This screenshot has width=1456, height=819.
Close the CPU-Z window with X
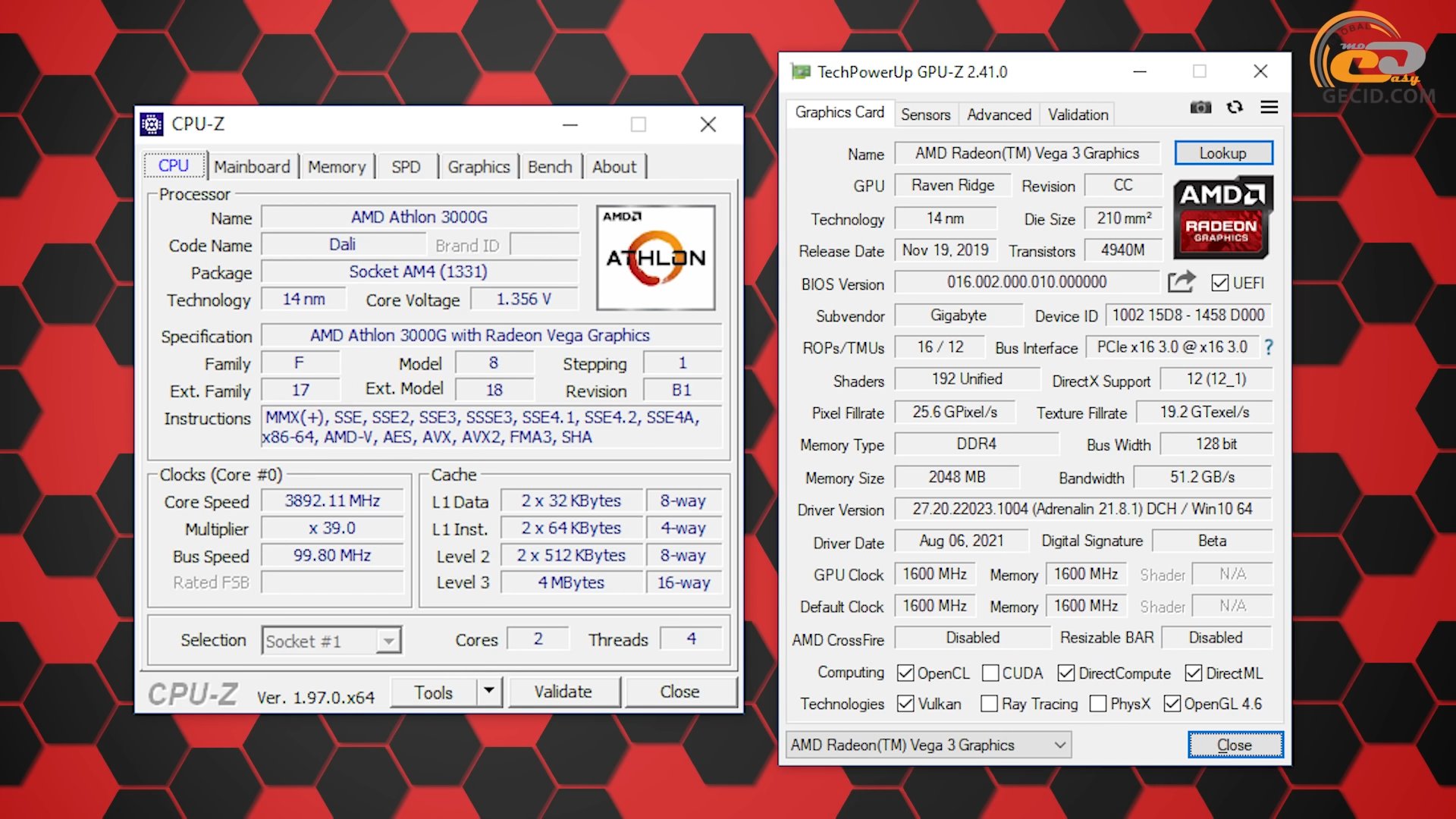[x=708, y=124]
